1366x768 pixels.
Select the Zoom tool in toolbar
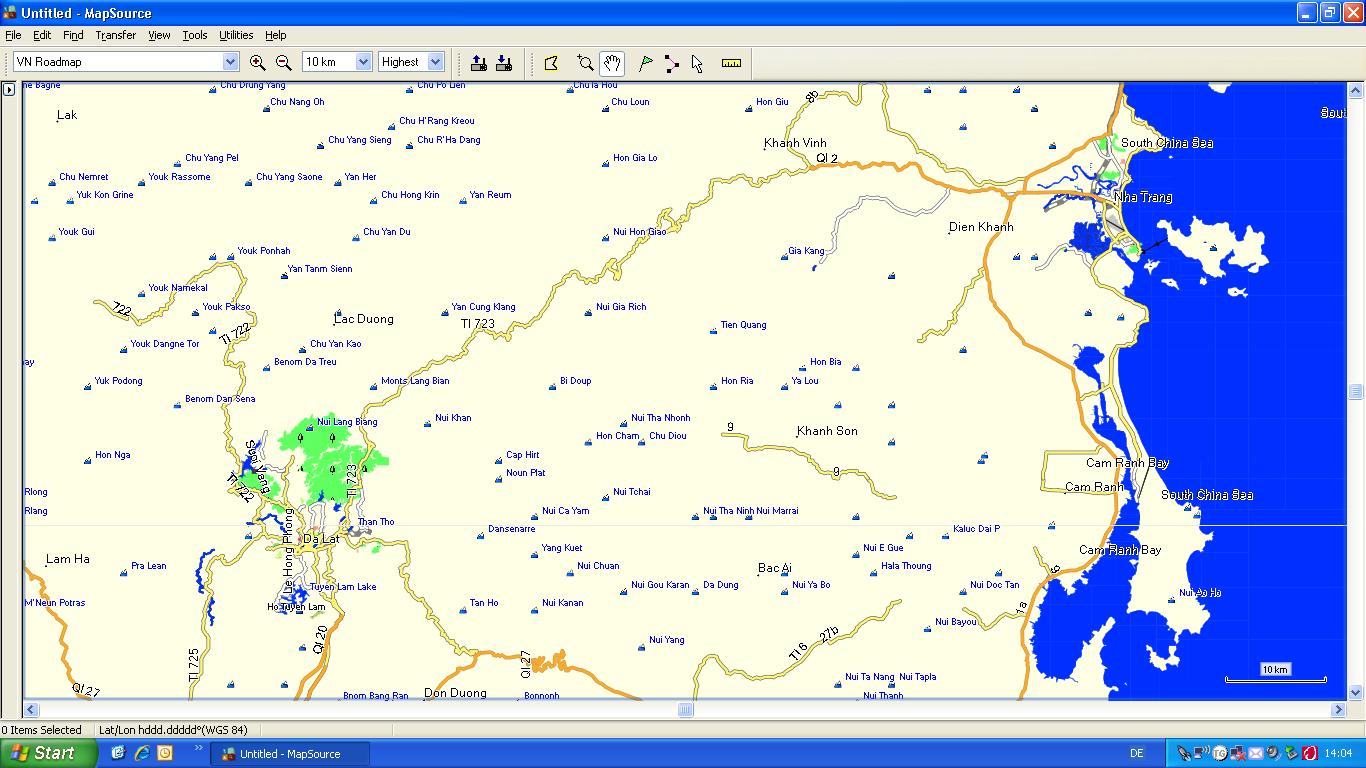pyautogui.click(x=585, y=63)
